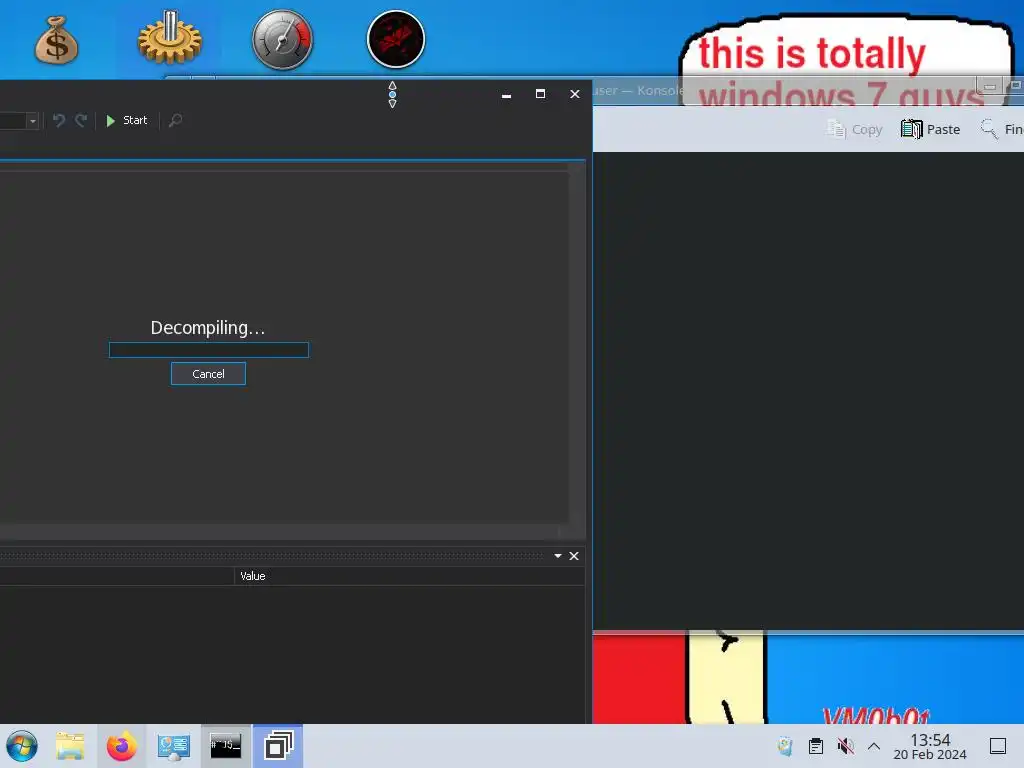Close the bottom Value panel
The width and height of the screenshot is (1024, 768).
click(x=574, y=556)
